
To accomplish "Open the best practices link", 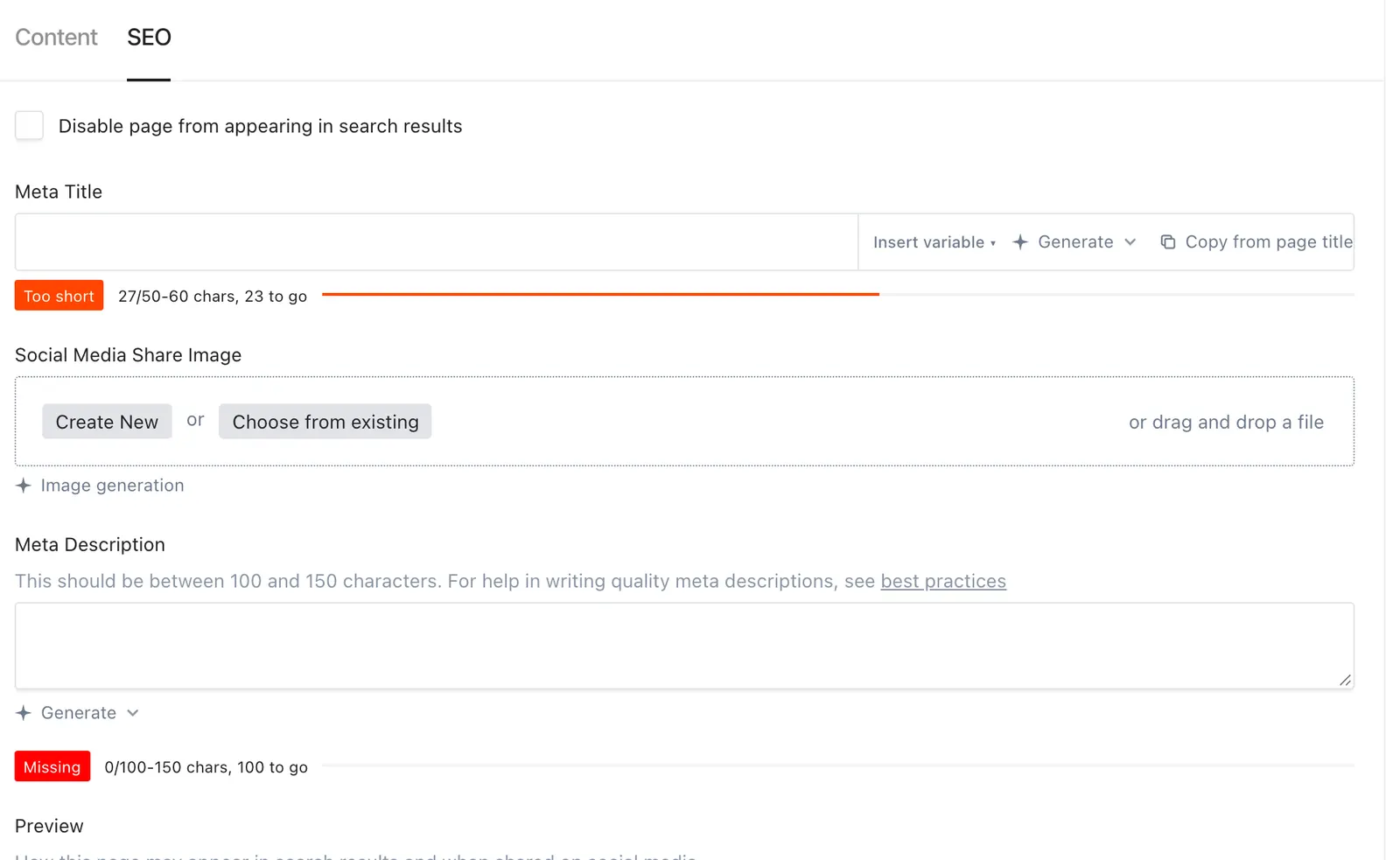I will click(x=943, y=581).
